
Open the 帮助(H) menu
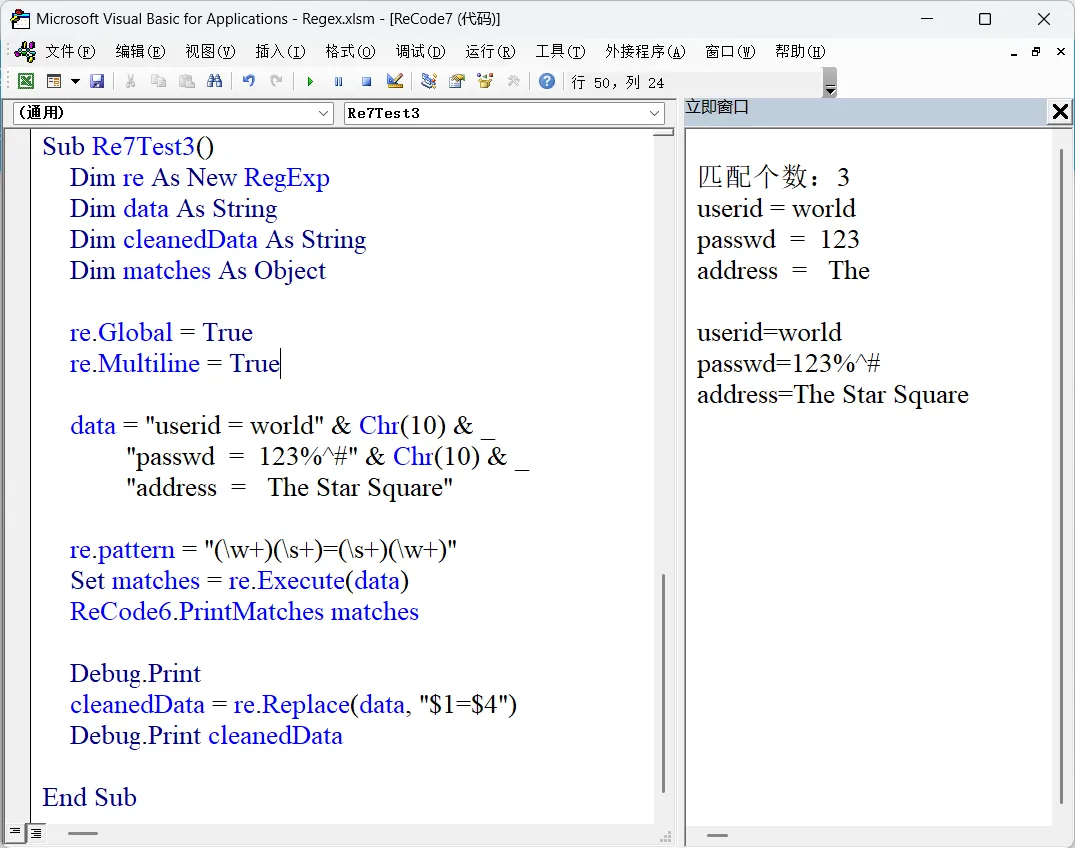[x=800, y=51]
